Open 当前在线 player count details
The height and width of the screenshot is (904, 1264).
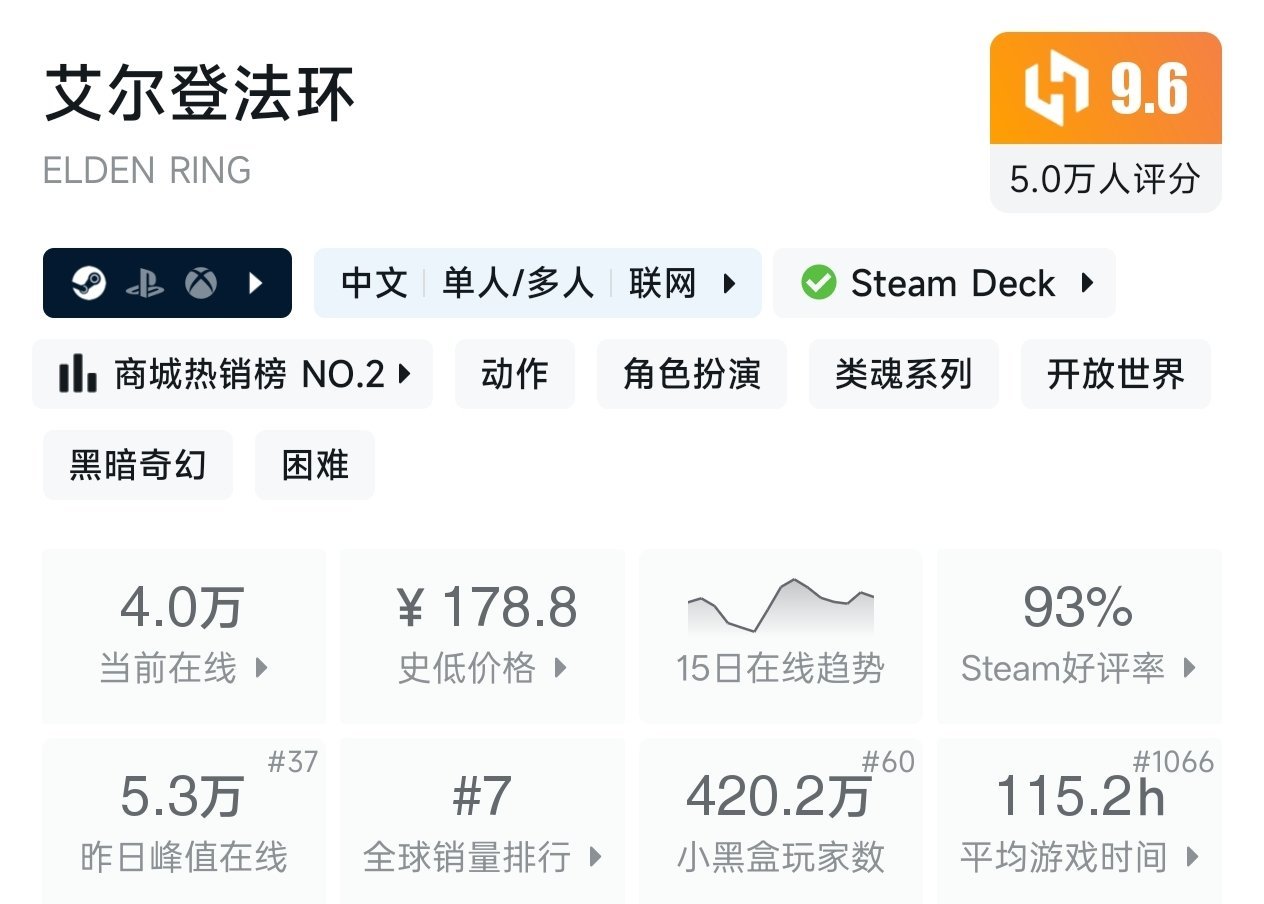[x=184, y=636]
